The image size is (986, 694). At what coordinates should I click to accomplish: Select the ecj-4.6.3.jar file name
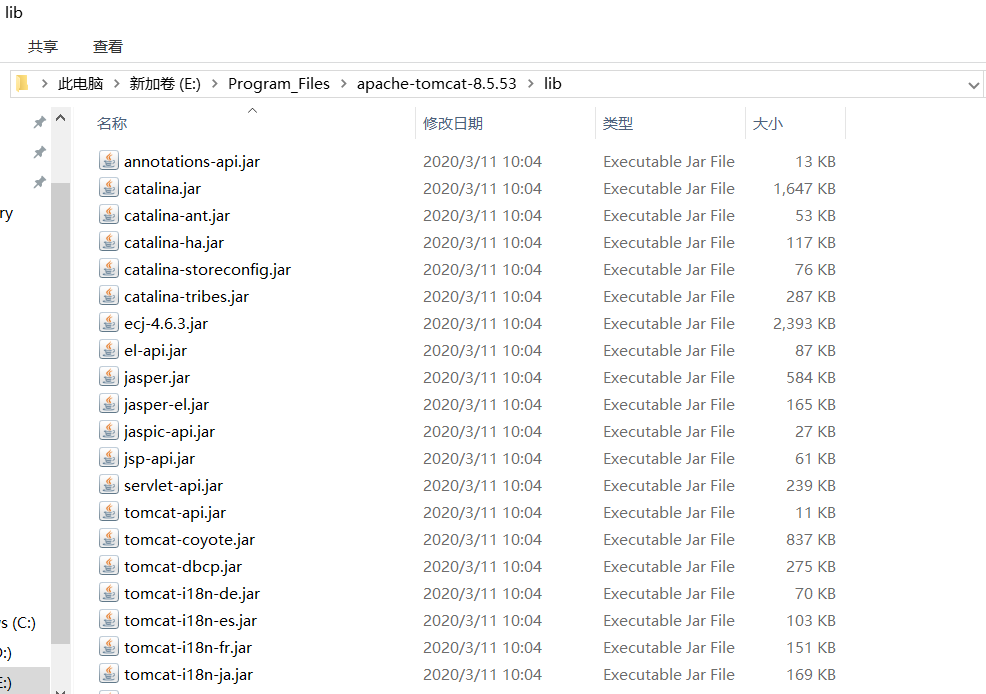(x=166, y=324)
